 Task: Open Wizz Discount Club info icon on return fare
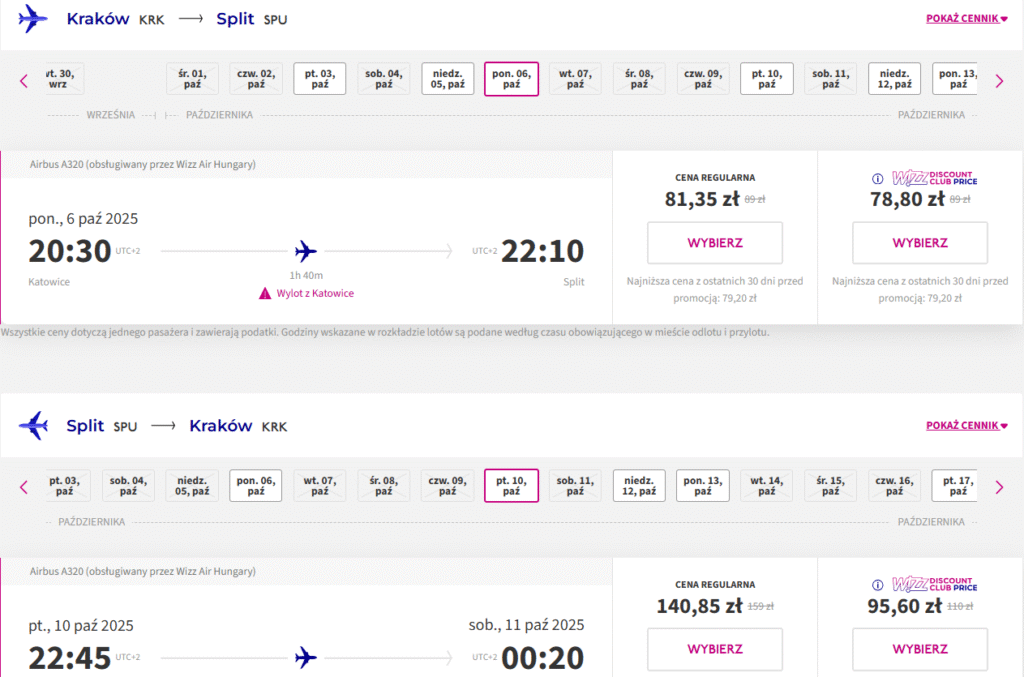pos(878,585)
